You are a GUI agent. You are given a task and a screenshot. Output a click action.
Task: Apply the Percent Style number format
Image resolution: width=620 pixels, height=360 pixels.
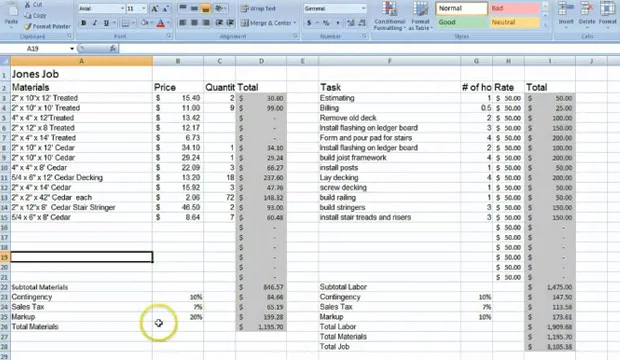point(326,23)
